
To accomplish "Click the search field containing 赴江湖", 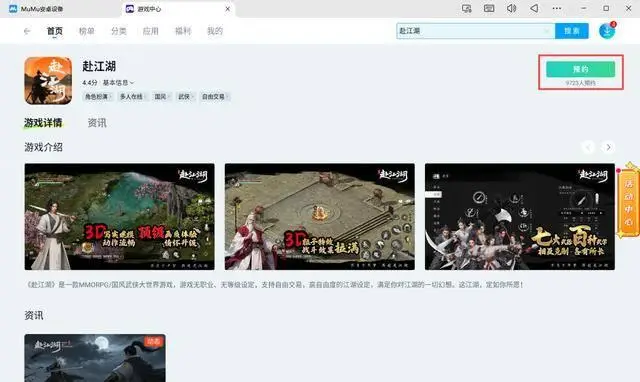I will click(476, 31).
